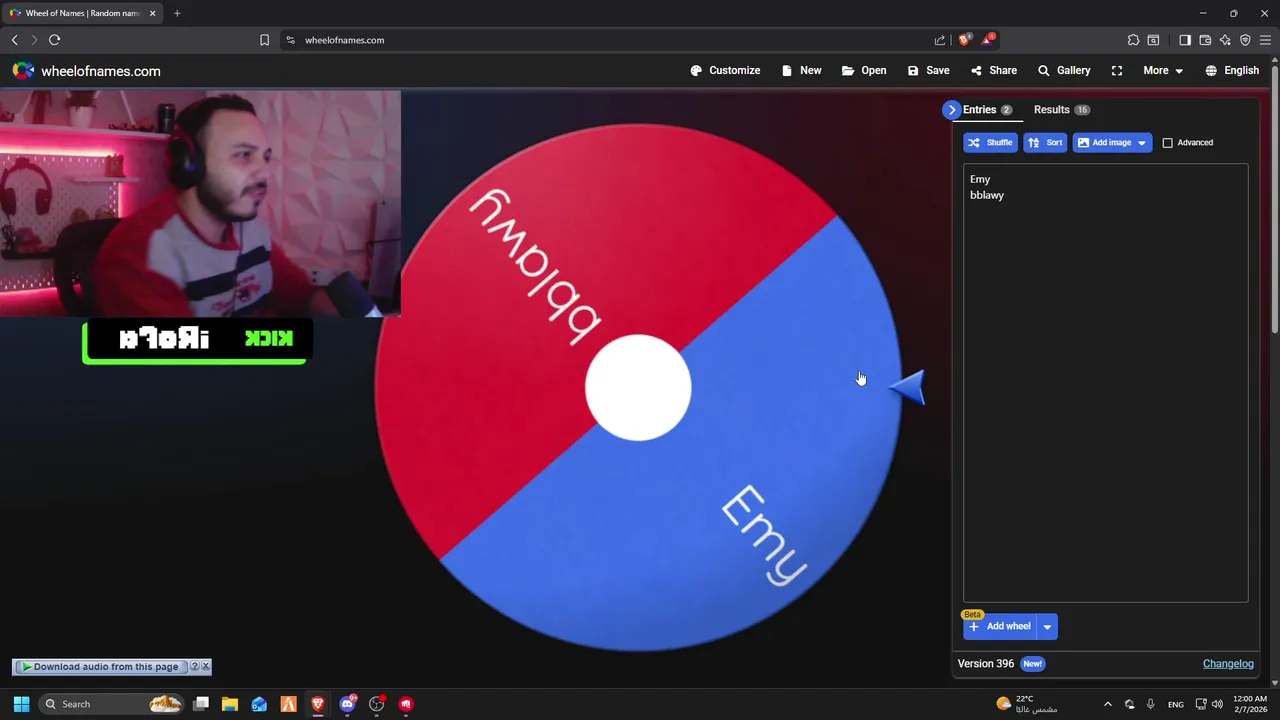Viewport: 1280px width, 720px height.
Task: Toggle the browser sidebar panel icon
Action: (x=1185, y=40)
